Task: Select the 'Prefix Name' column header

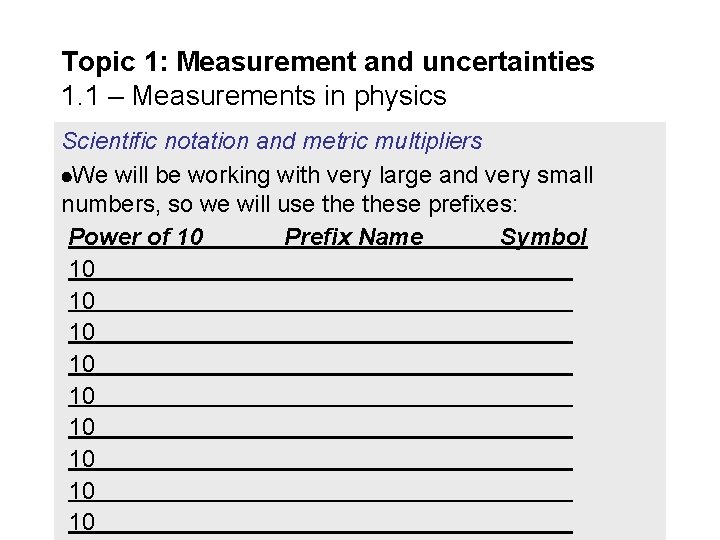Action: (x=354, y=237)
